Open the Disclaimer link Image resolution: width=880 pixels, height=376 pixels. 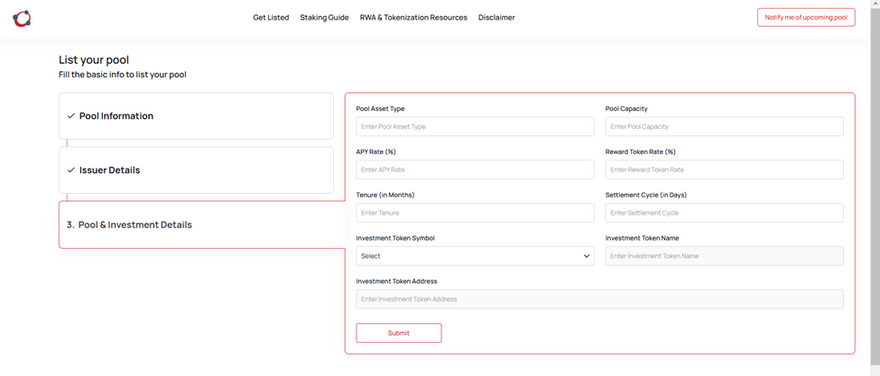tap(497, 17)
